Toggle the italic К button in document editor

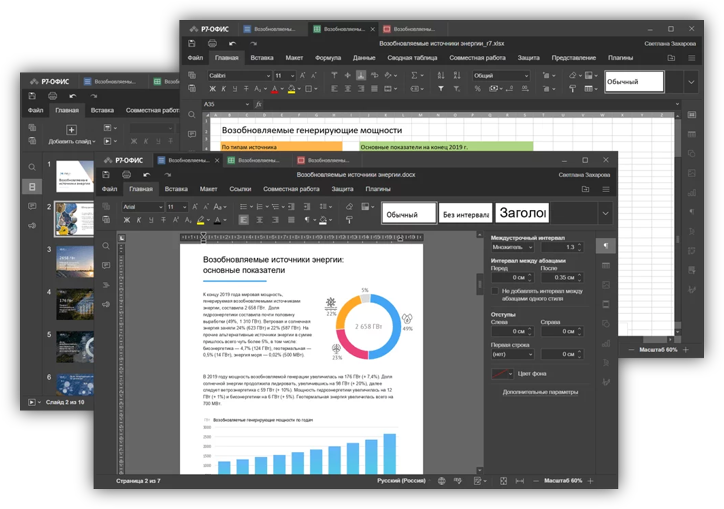pos(141,220)
